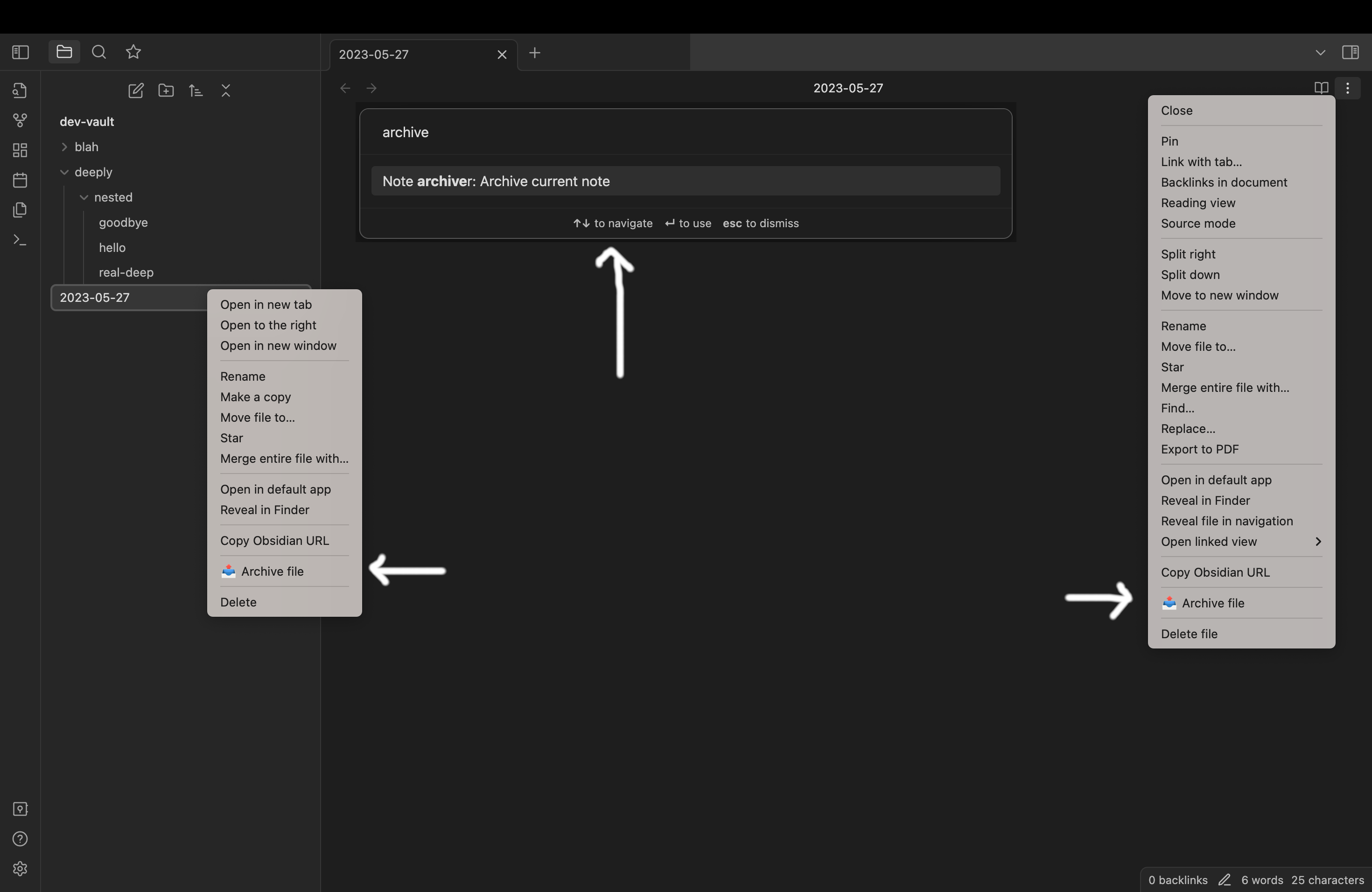The height and width of the screenshot is (892, 1372).
Task: Click the new folder icon
Action: (x=166, y=91)
